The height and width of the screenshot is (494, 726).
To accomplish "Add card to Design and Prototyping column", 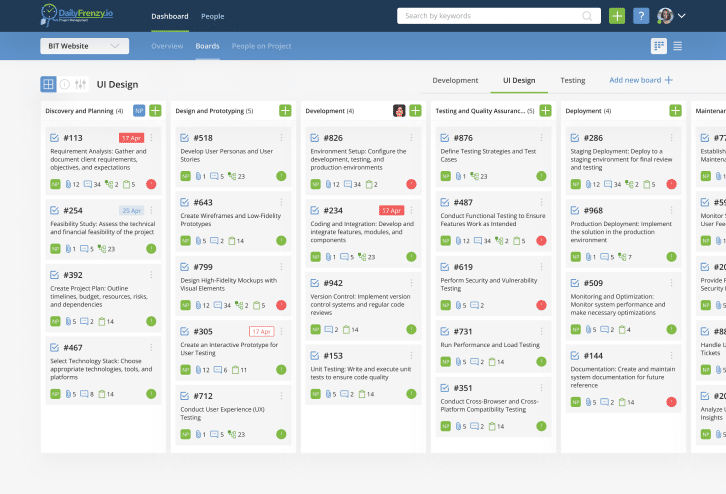I will pos(285,111).
